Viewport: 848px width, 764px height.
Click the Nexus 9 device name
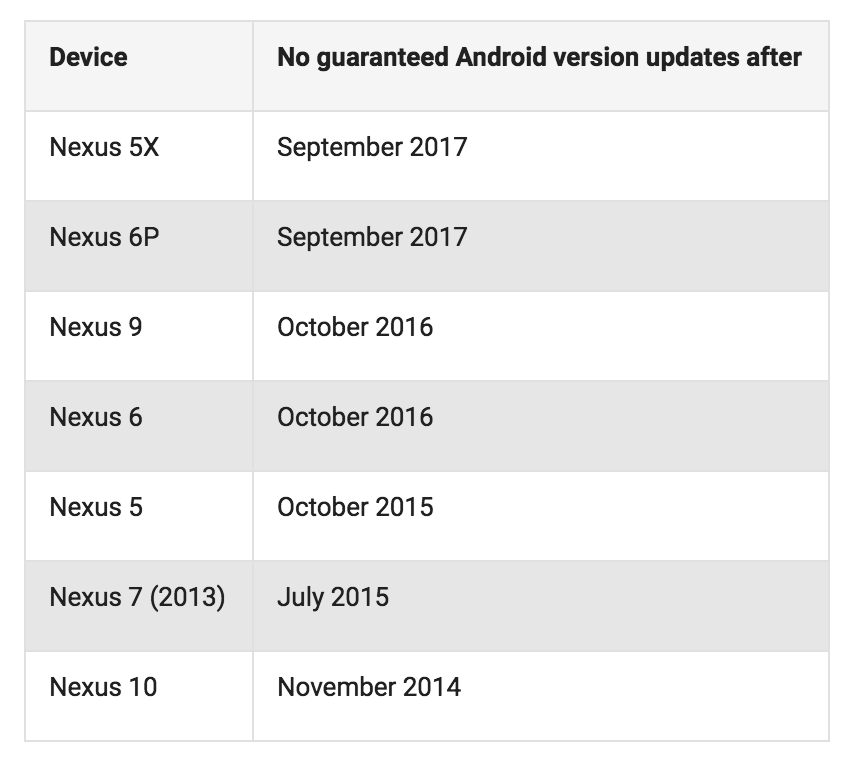pyautogui.click(x=96, y=327)
